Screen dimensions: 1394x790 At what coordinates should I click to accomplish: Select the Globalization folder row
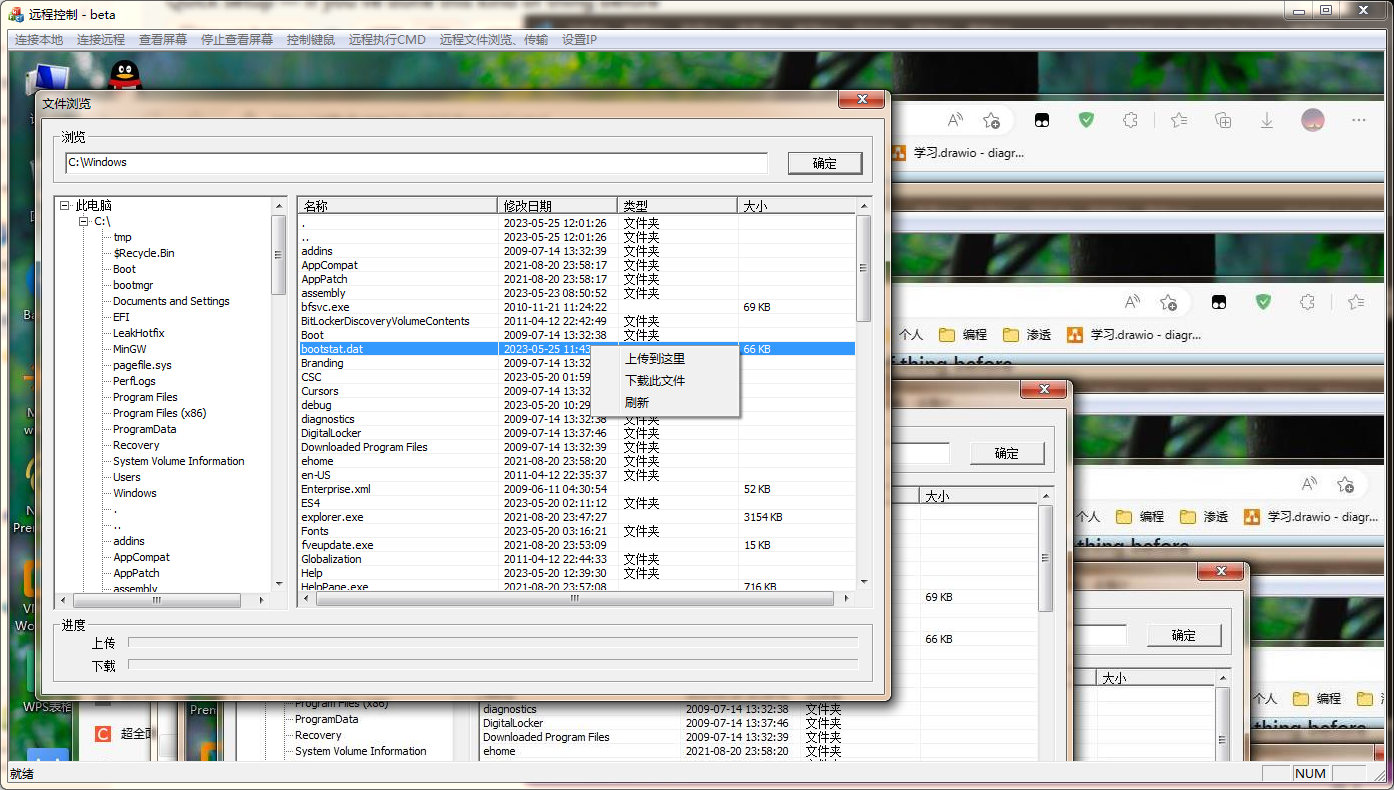tap(331, 559)
